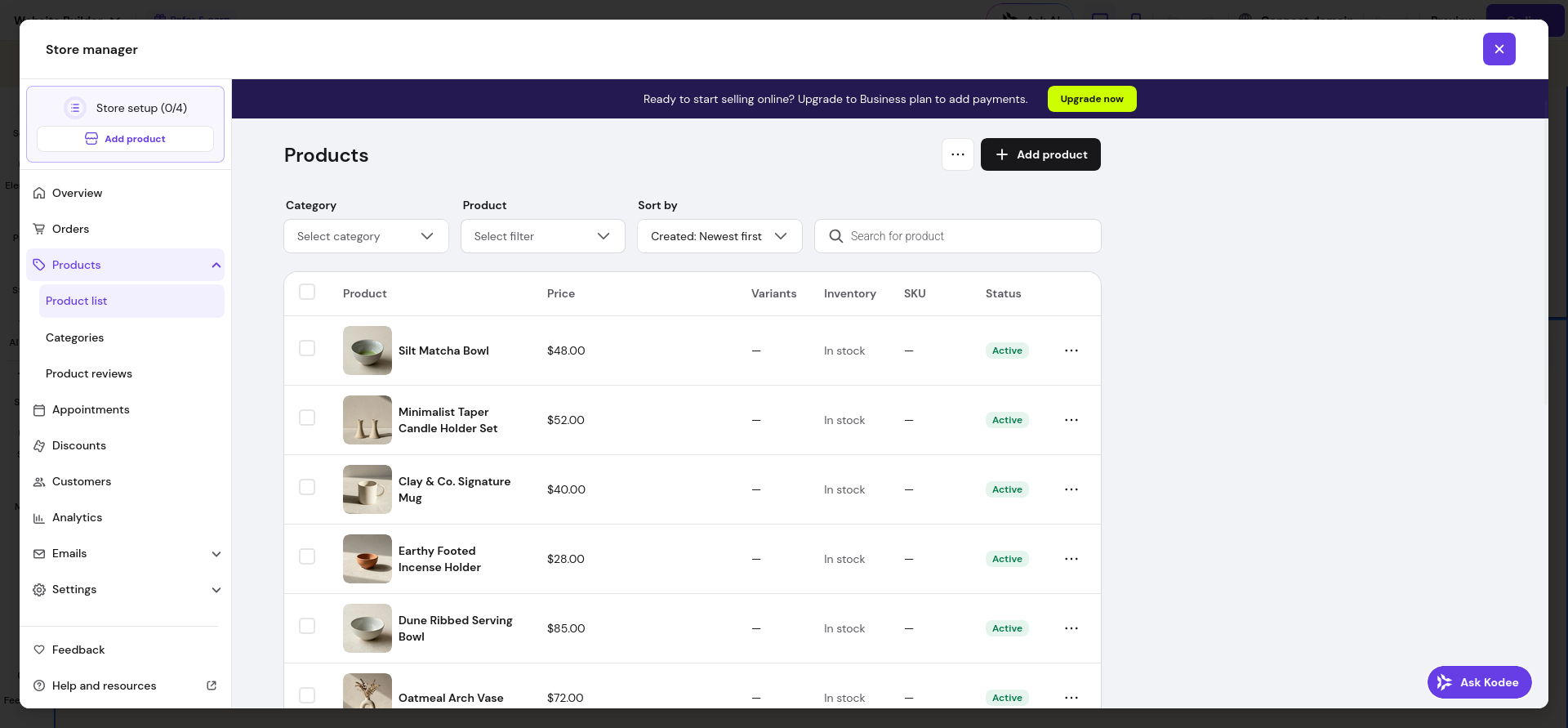The image size is (1568, 728).
Task: Click the Emails envelope icon
Action: (x=39, y=554)
